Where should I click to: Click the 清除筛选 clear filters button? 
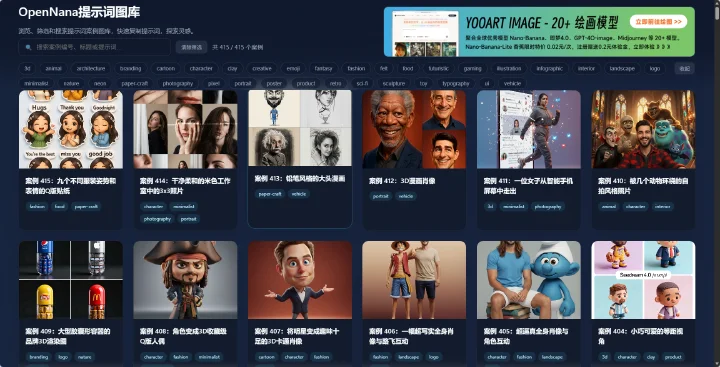tap(191, 47)
